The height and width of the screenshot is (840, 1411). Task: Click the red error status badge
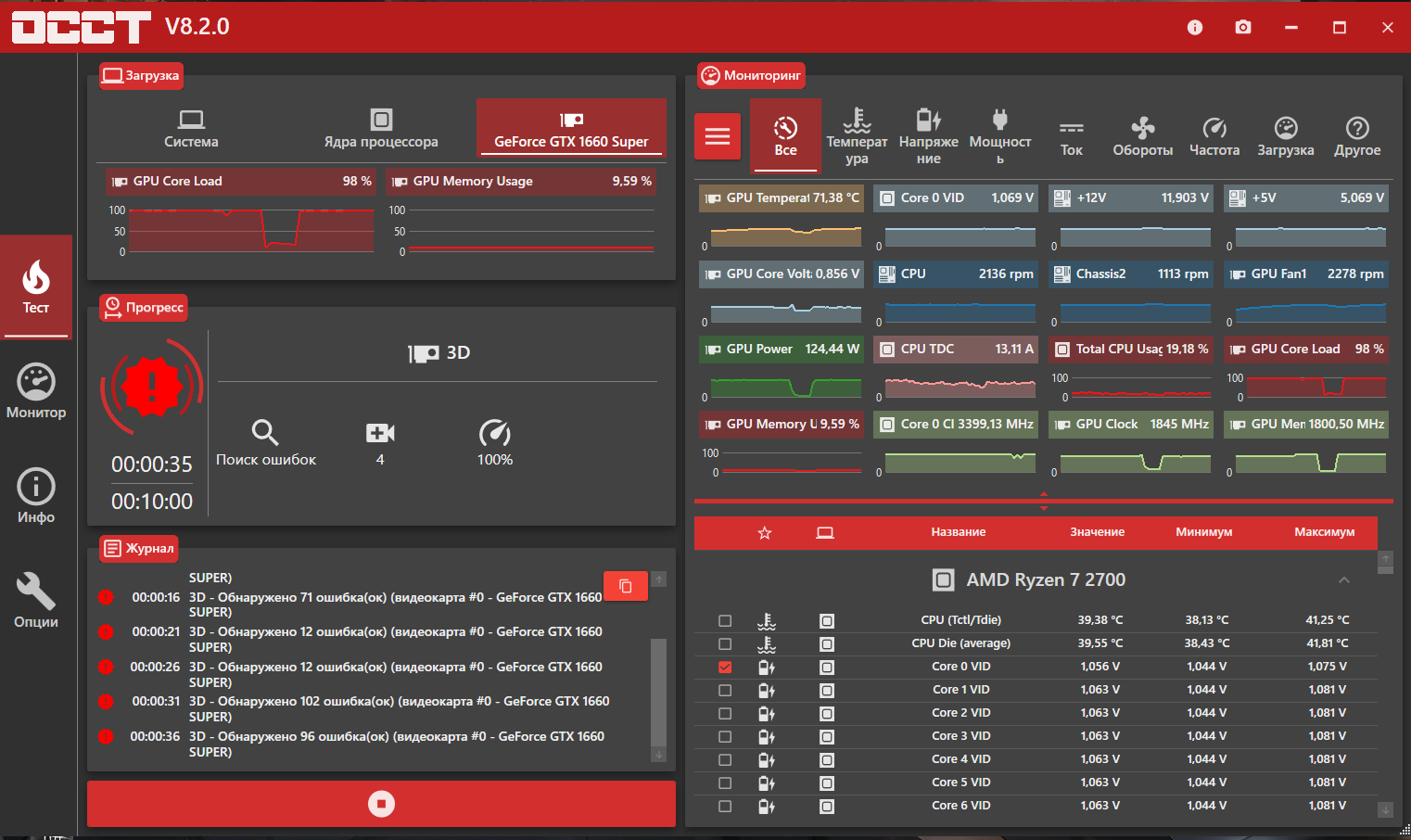tap(152, 386)
